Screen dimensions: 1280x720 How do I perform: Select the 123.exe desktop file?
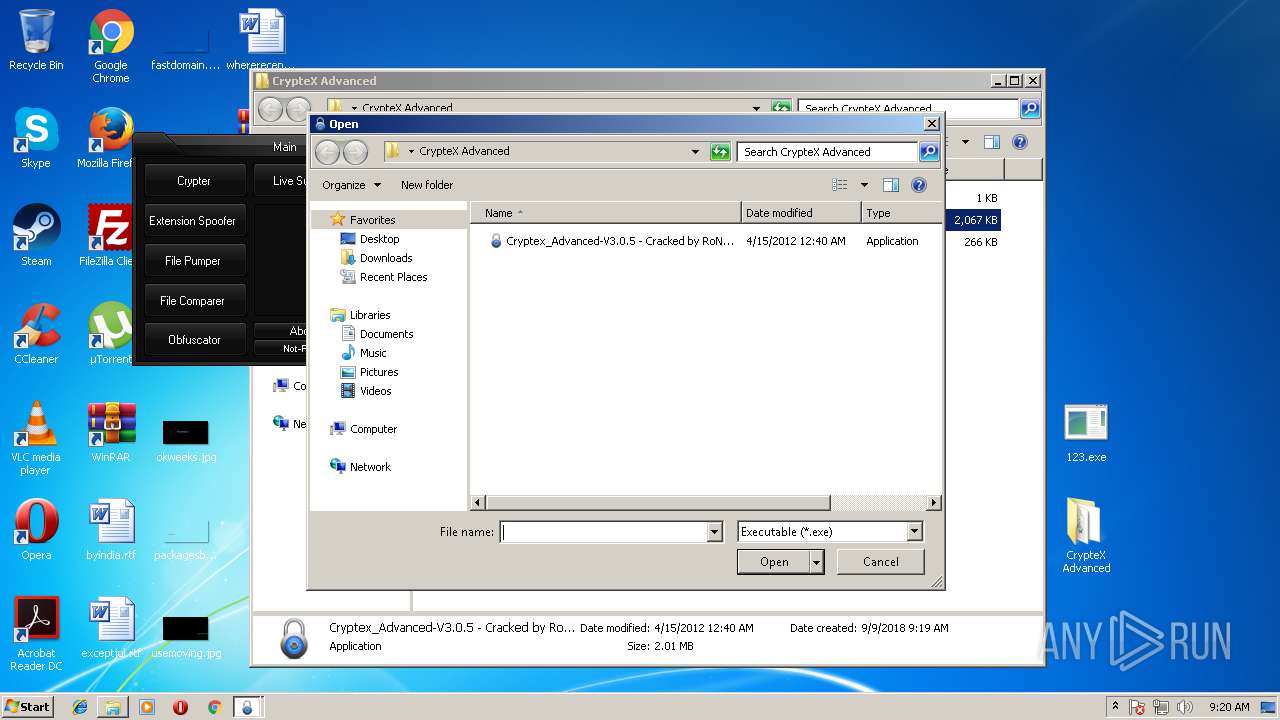1086,433
